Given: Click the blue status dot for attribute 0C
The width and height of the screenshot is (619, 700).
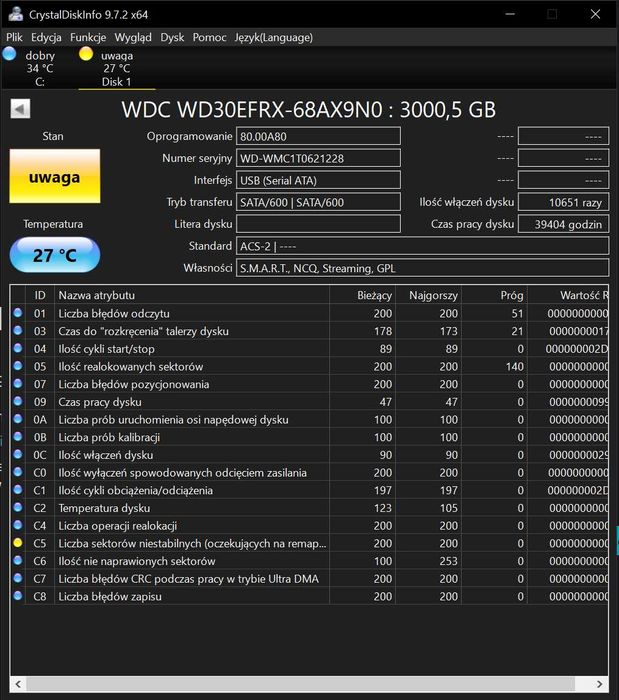Looking at the screenshot, I should point(18,454).
